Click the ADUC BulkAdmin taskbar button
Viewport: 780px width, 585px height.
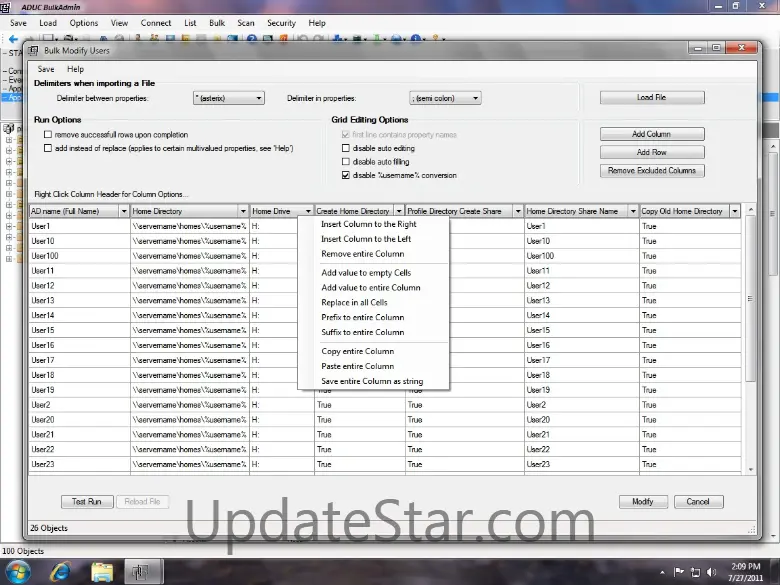point(144,572)
